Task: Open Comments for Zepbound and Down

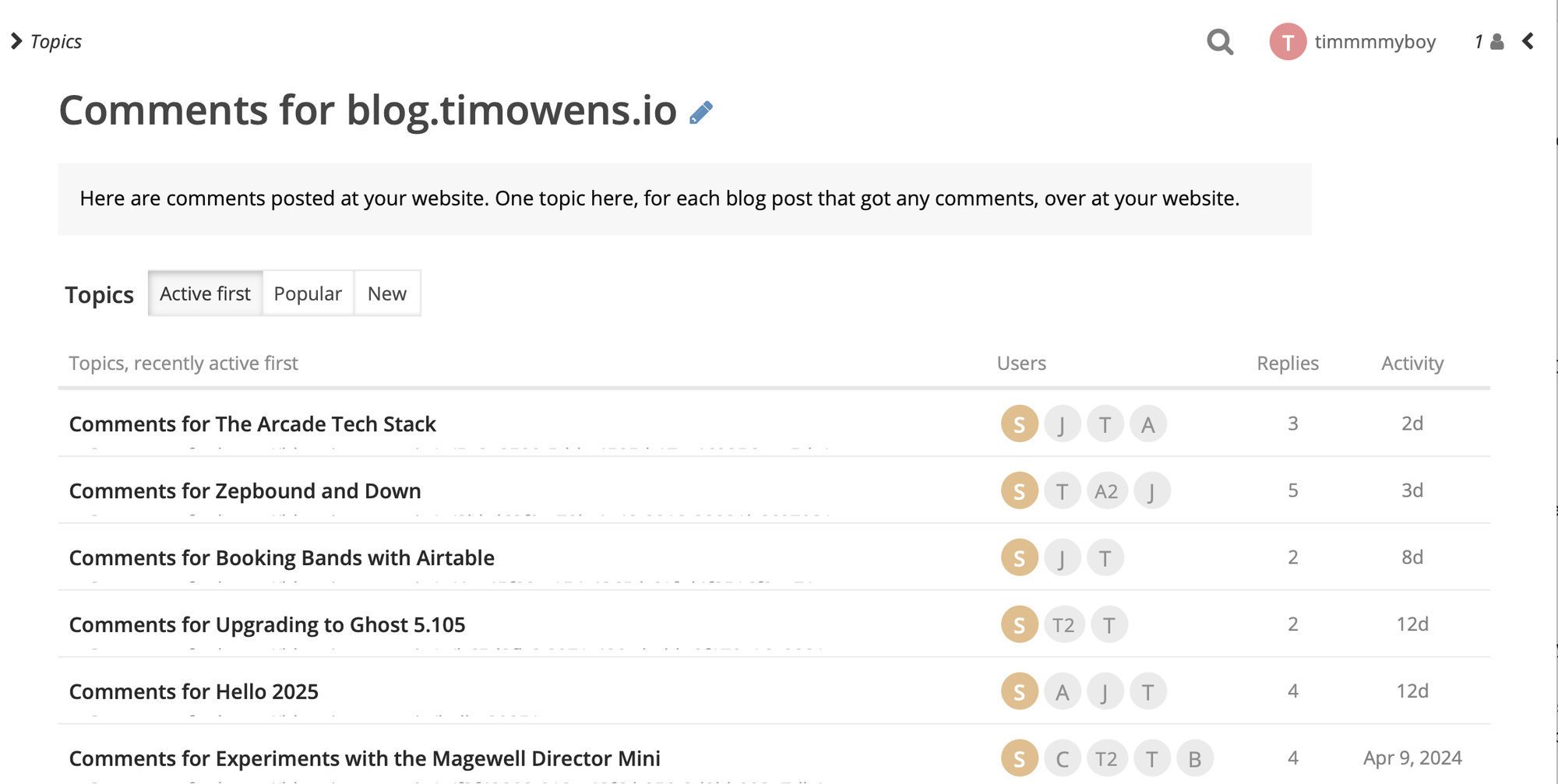Action: [x=245, y=491]
